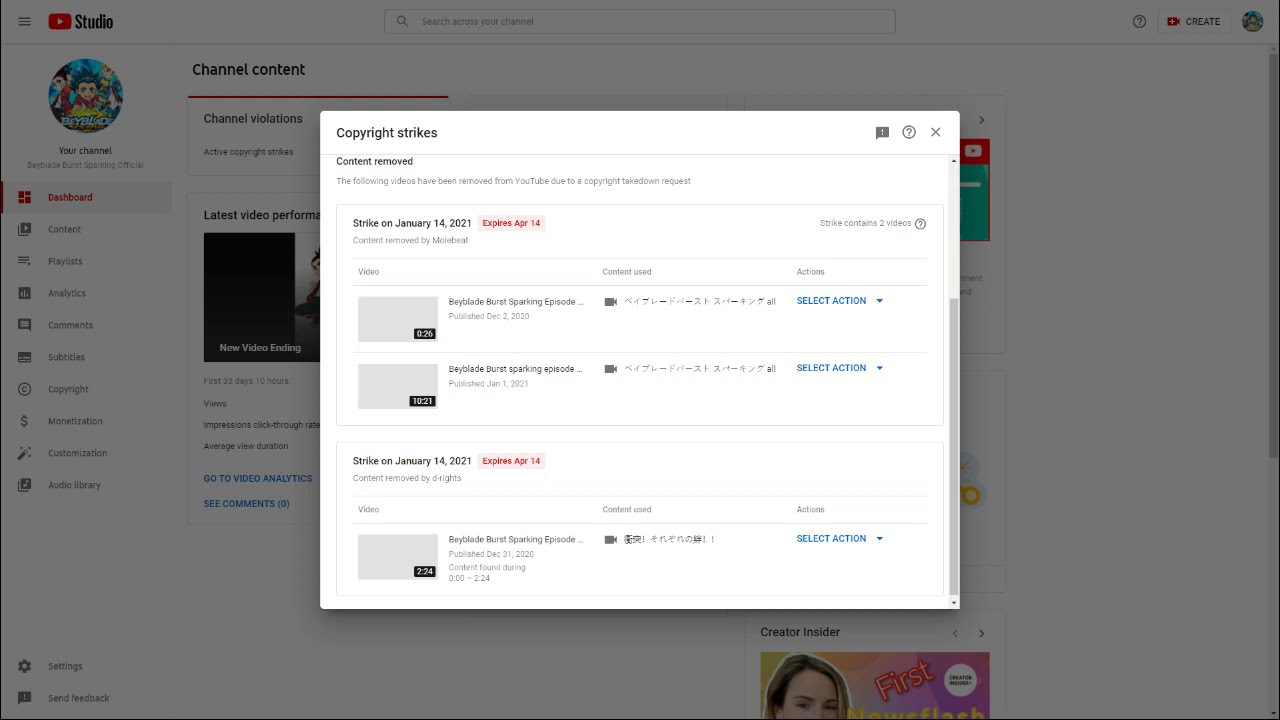Open Content in the sidebar
Screen dimensions: 1280x720
[x=85, y=229]
